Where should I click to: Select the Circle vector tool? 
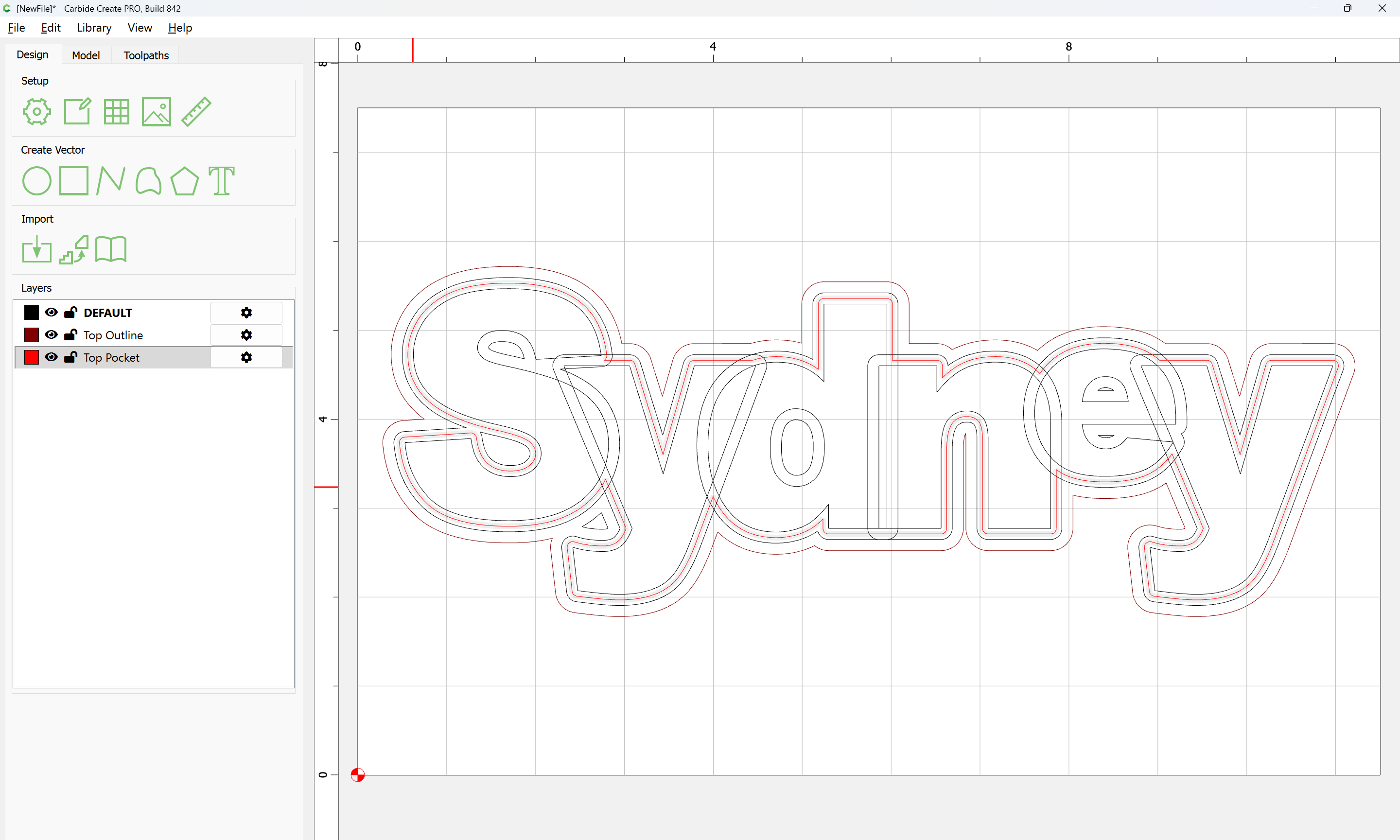37,181
